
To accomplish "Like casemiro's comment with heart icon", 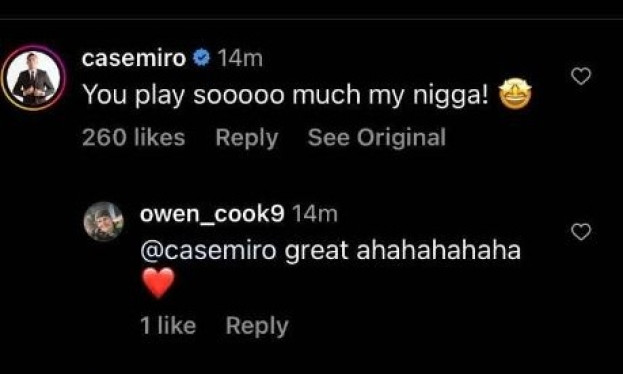I will (581, 76).
